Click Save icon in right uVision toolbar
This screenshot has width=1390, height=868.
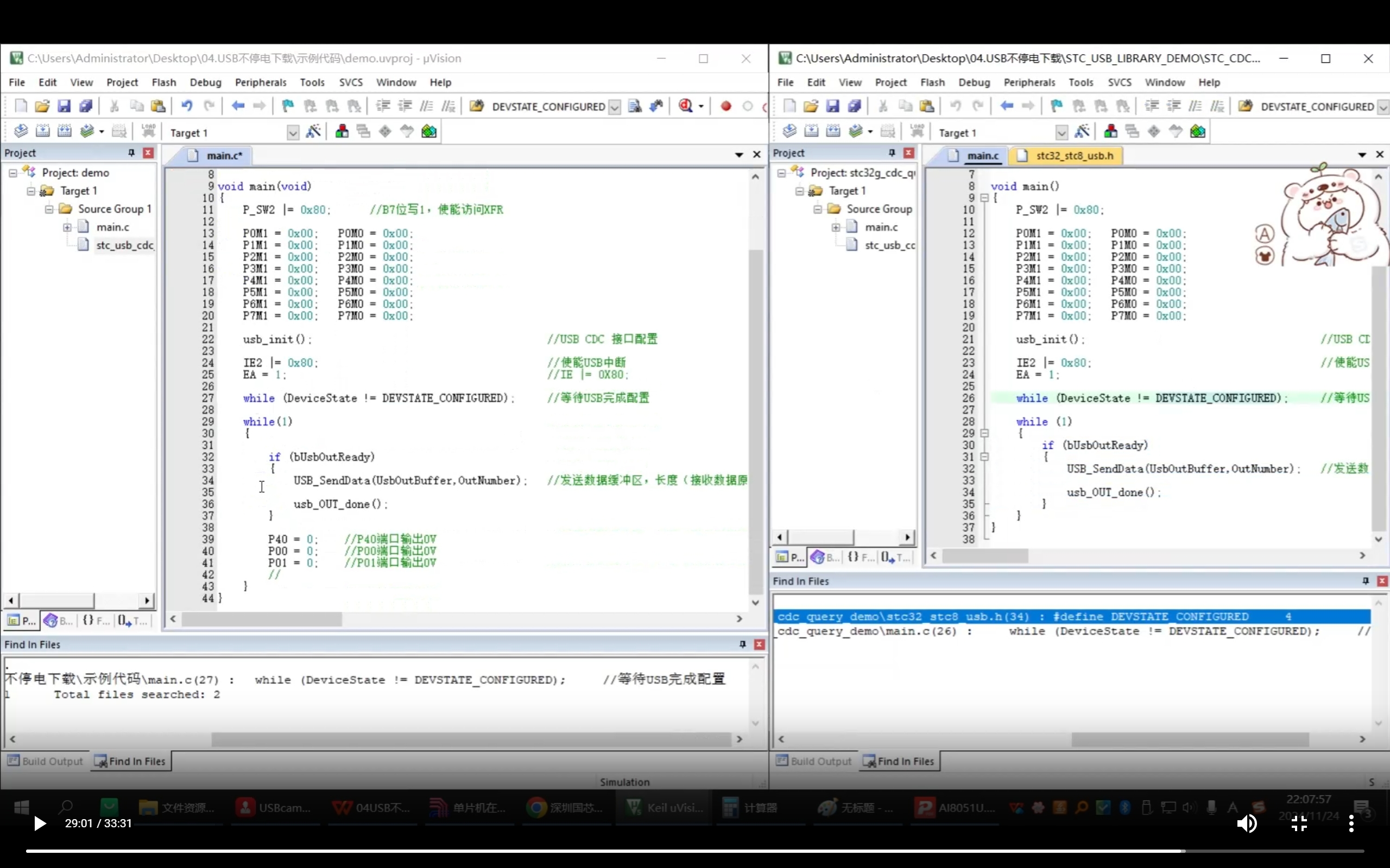(832, 106)
